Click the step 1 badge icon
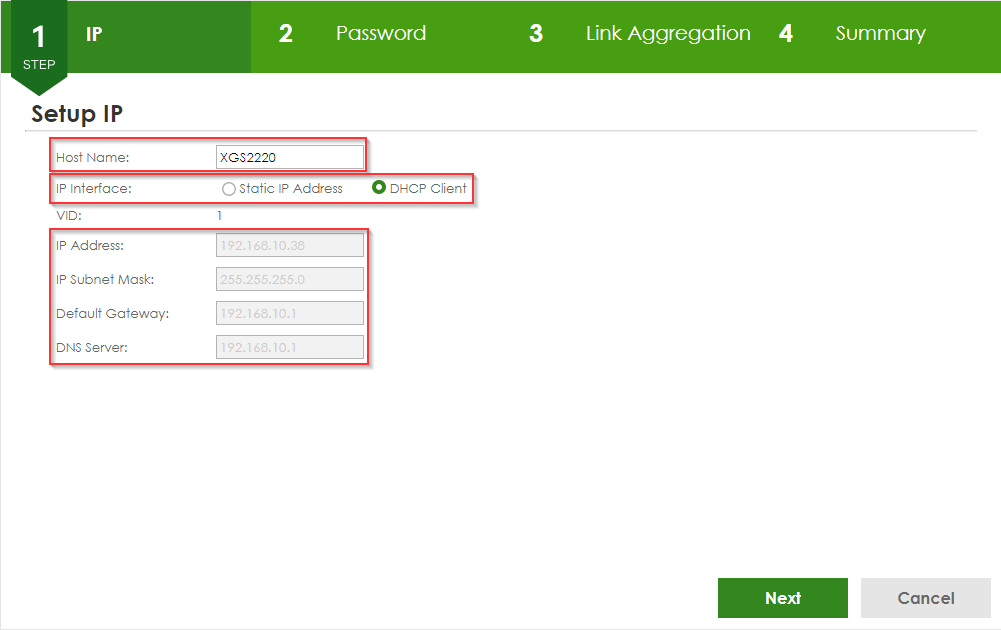 [x=39, y=45]
